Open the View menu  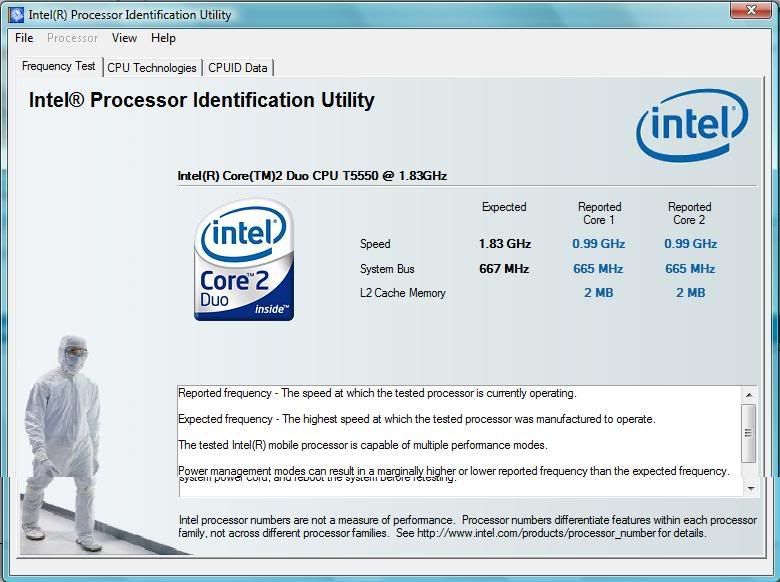tap(124, 38)
